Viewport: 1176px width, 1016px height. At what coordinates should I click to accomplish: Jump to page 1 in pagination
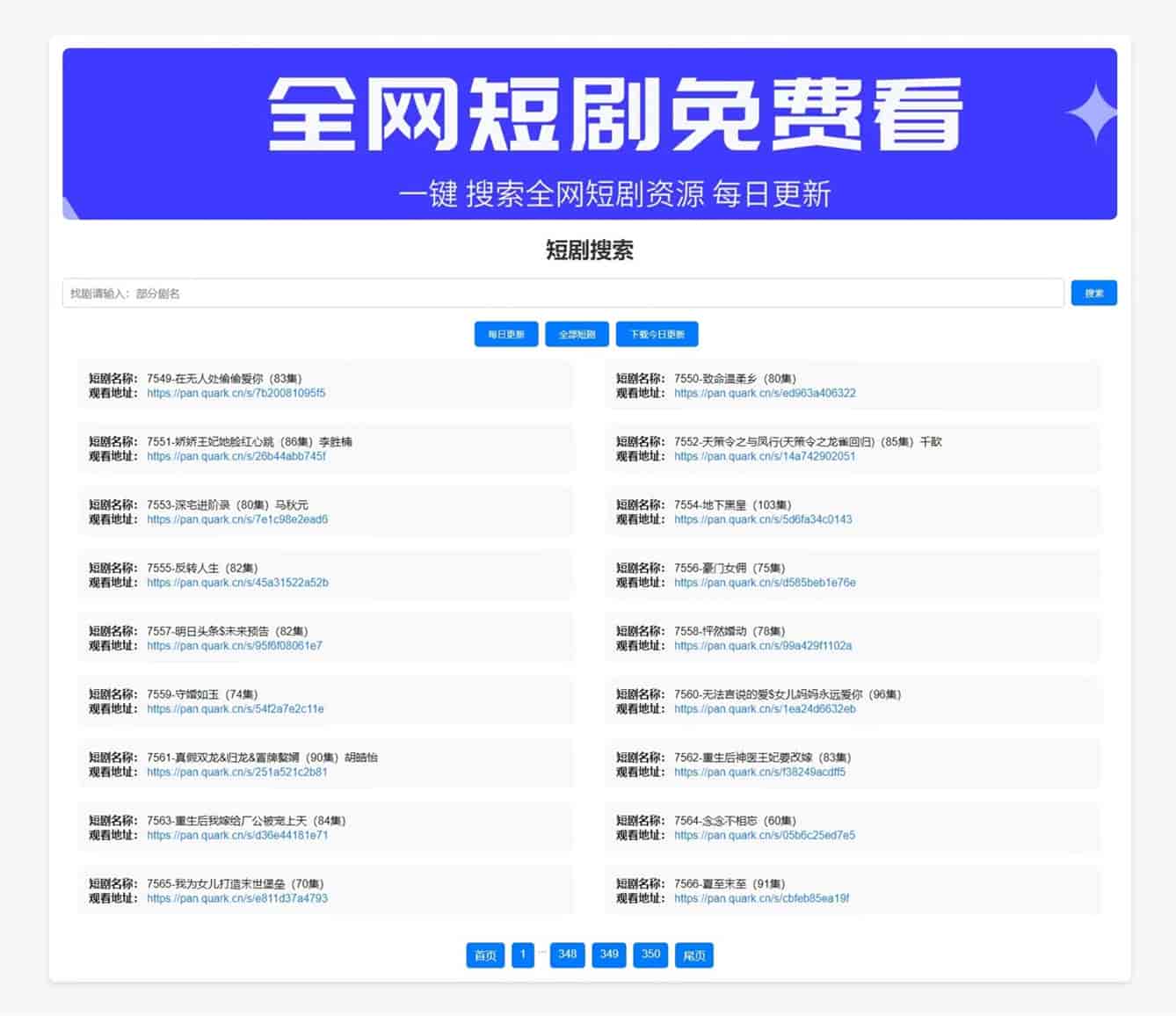click(x=523, y=954)
